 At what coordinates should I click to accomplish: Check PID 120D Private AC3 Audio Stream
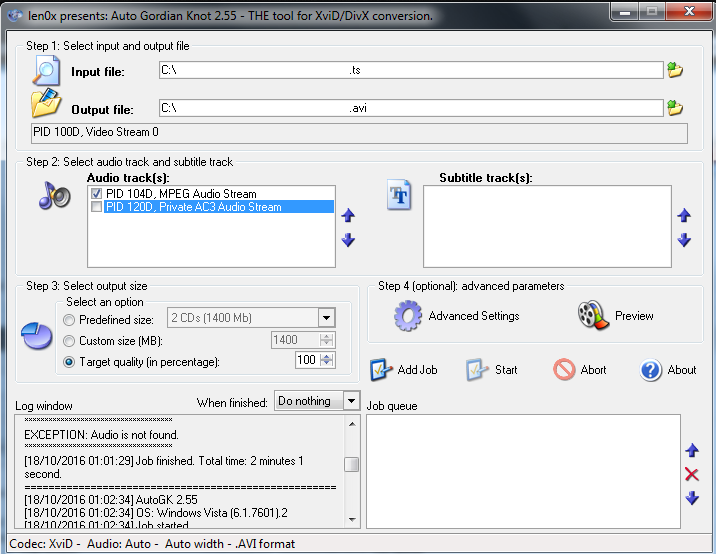[x=96, y=207]
